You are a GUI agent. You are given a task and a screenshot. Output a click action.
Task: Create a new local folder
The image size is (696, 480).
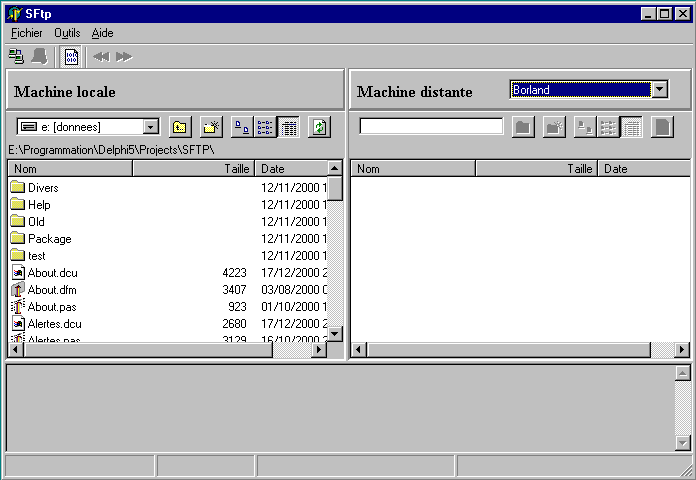pyautogui.click(x=211, y=127)
